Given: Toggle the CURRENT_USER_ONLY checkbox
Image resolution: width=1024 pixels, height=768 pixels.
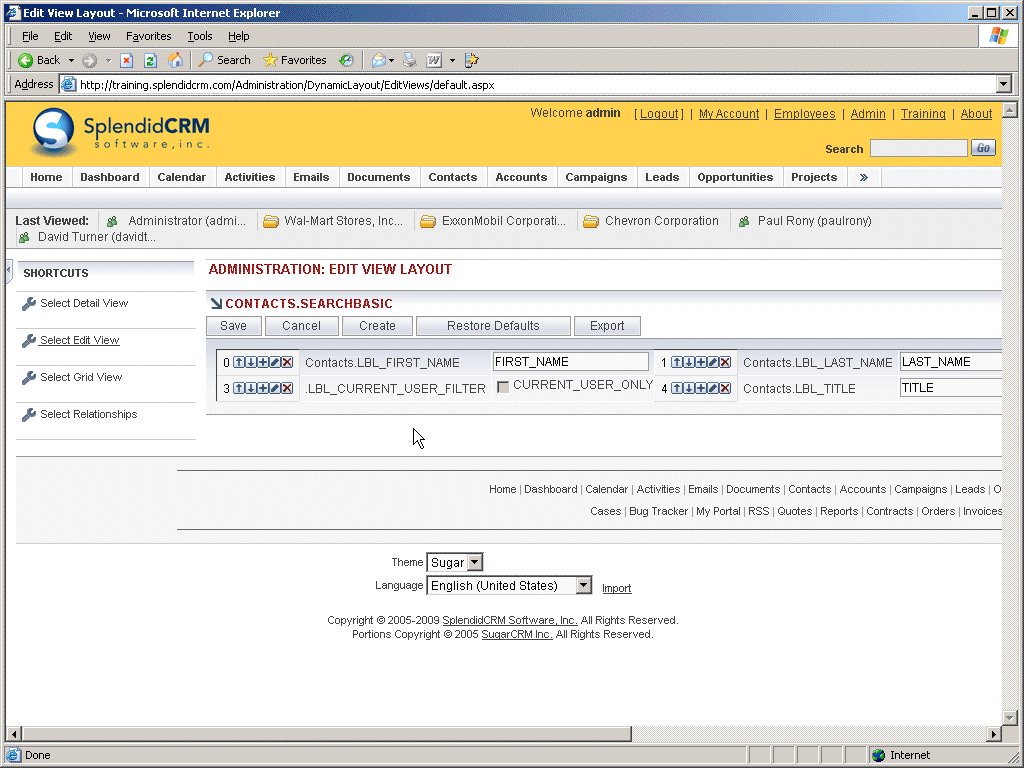Looking at the screenshot, I should [503, 387].
